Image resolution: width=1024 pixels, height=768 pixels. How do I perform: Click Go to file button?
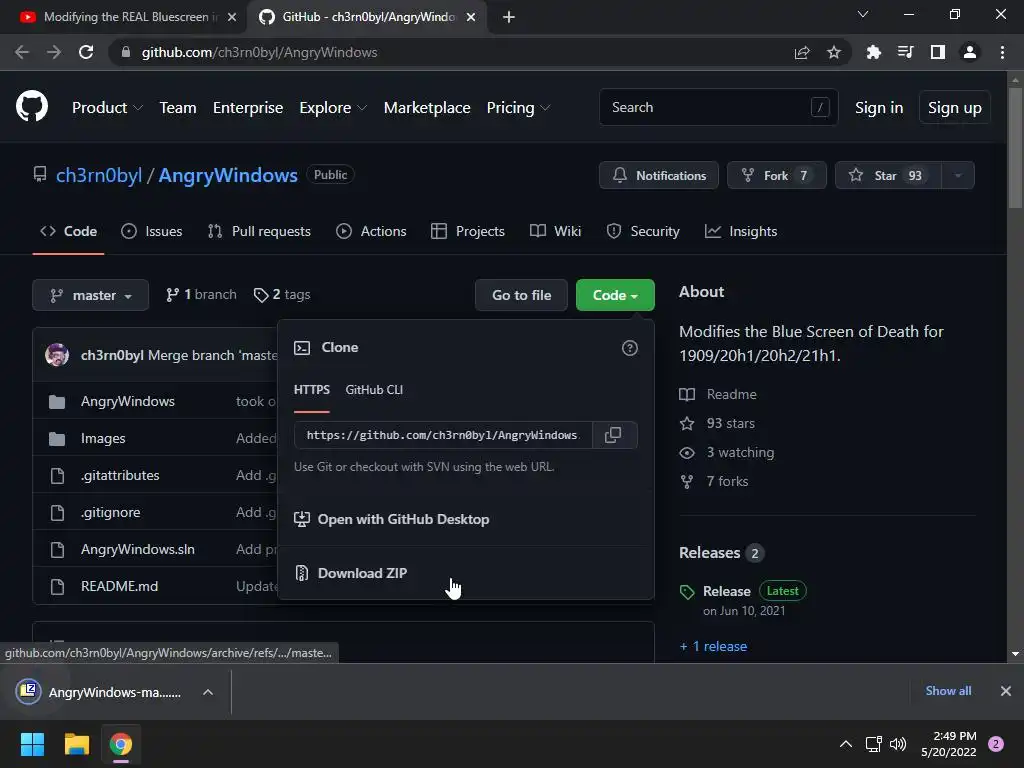521,295
